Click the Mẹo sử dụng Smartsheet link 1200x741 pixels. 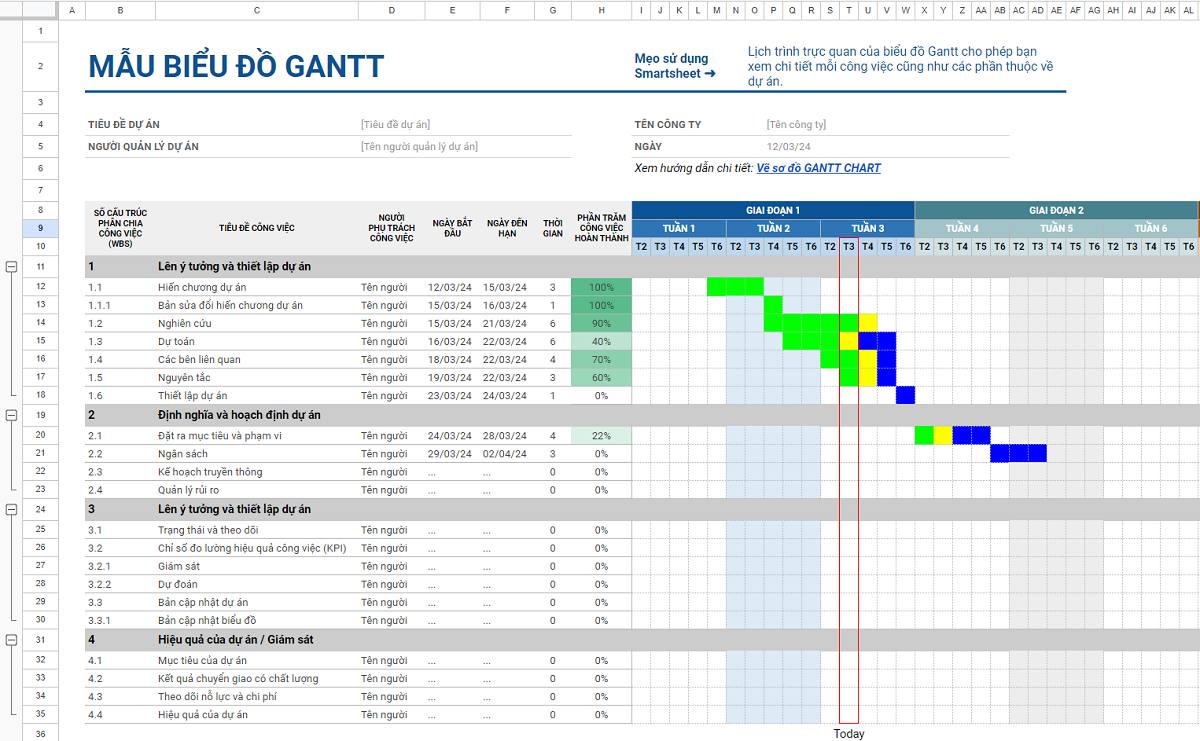pyautogui.click(x=675, y=66)
